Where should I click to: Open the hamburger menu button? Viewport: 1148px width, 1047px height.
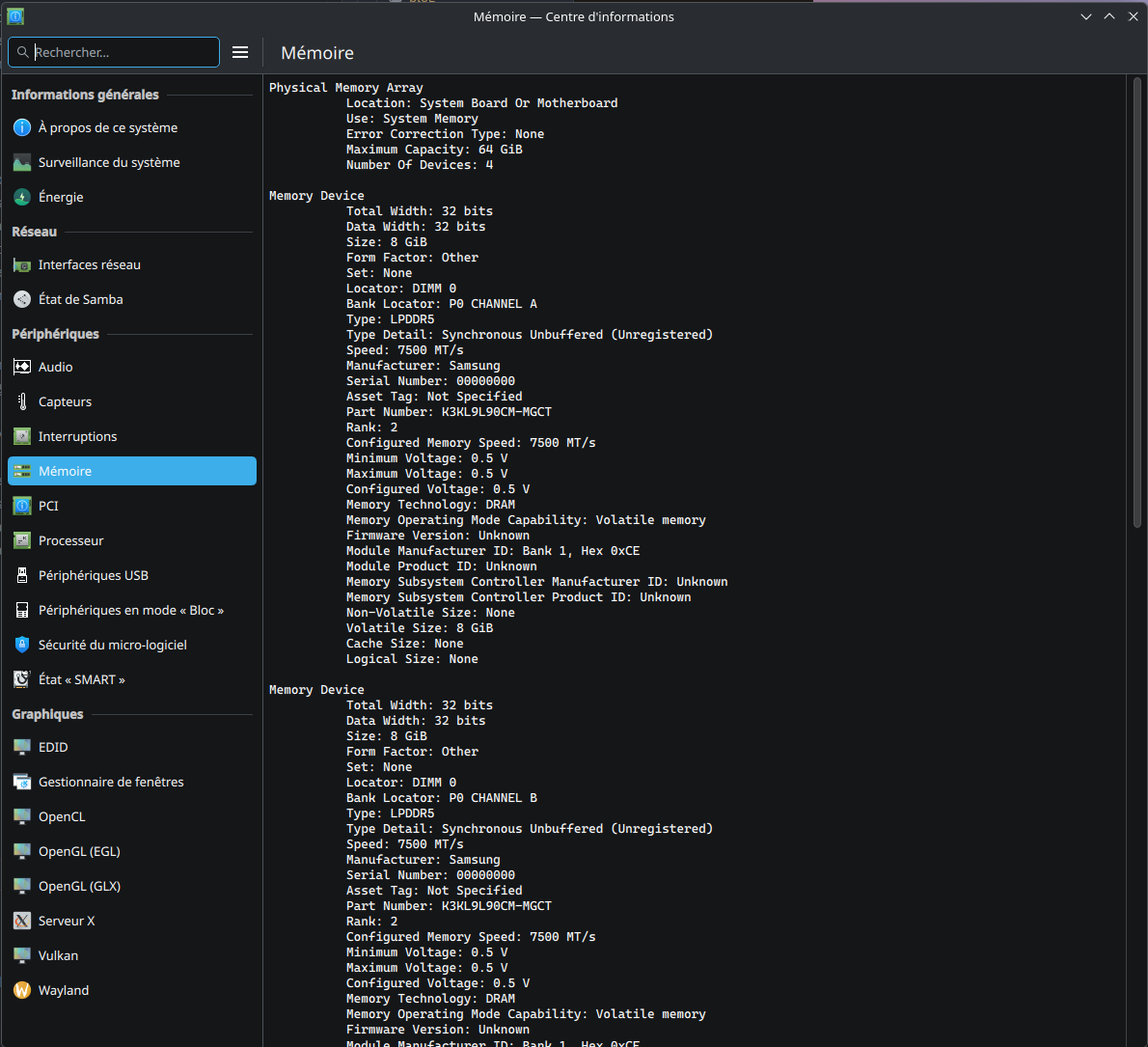coord(240,52)
